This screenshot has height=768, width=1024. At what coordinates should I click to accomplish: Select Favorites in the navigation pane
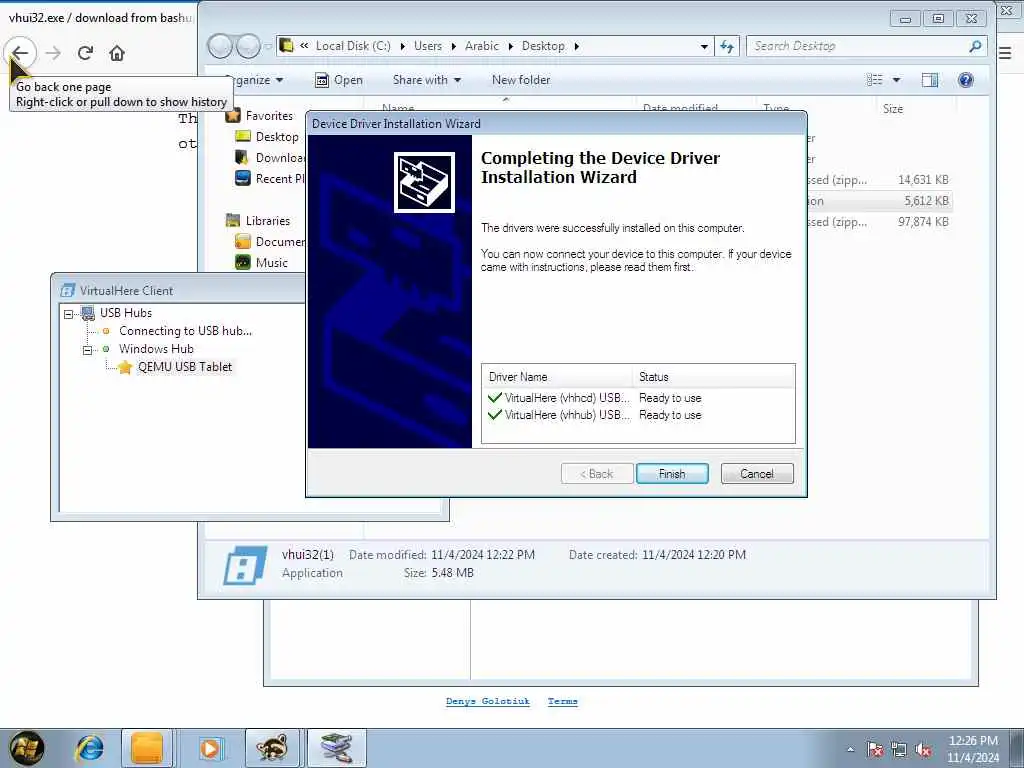click(x=260, y=116)
